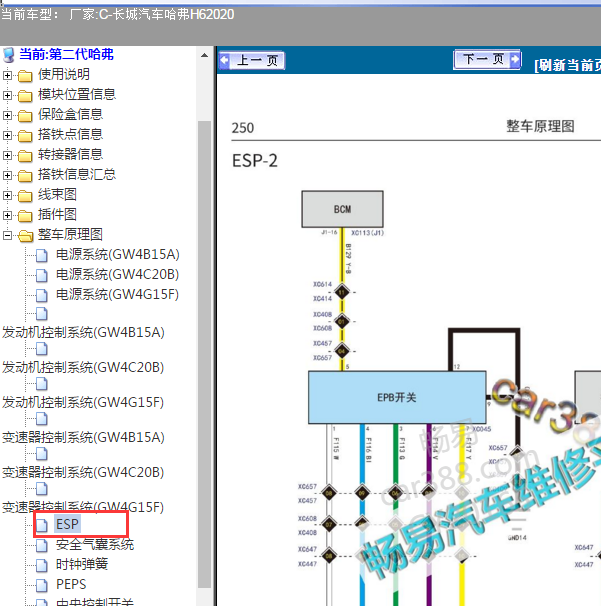Select 转接器信息 in the tree
The height and width of the screenshot is (606, 601).
coord(70,155)
